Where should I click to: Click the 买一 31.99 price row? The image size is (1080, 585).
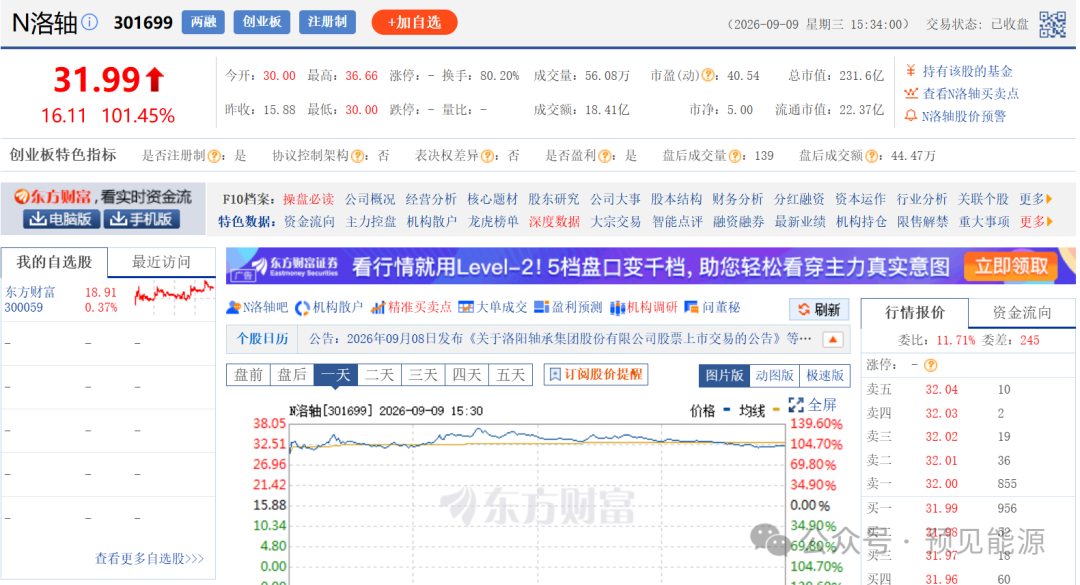tap(968, 509)
